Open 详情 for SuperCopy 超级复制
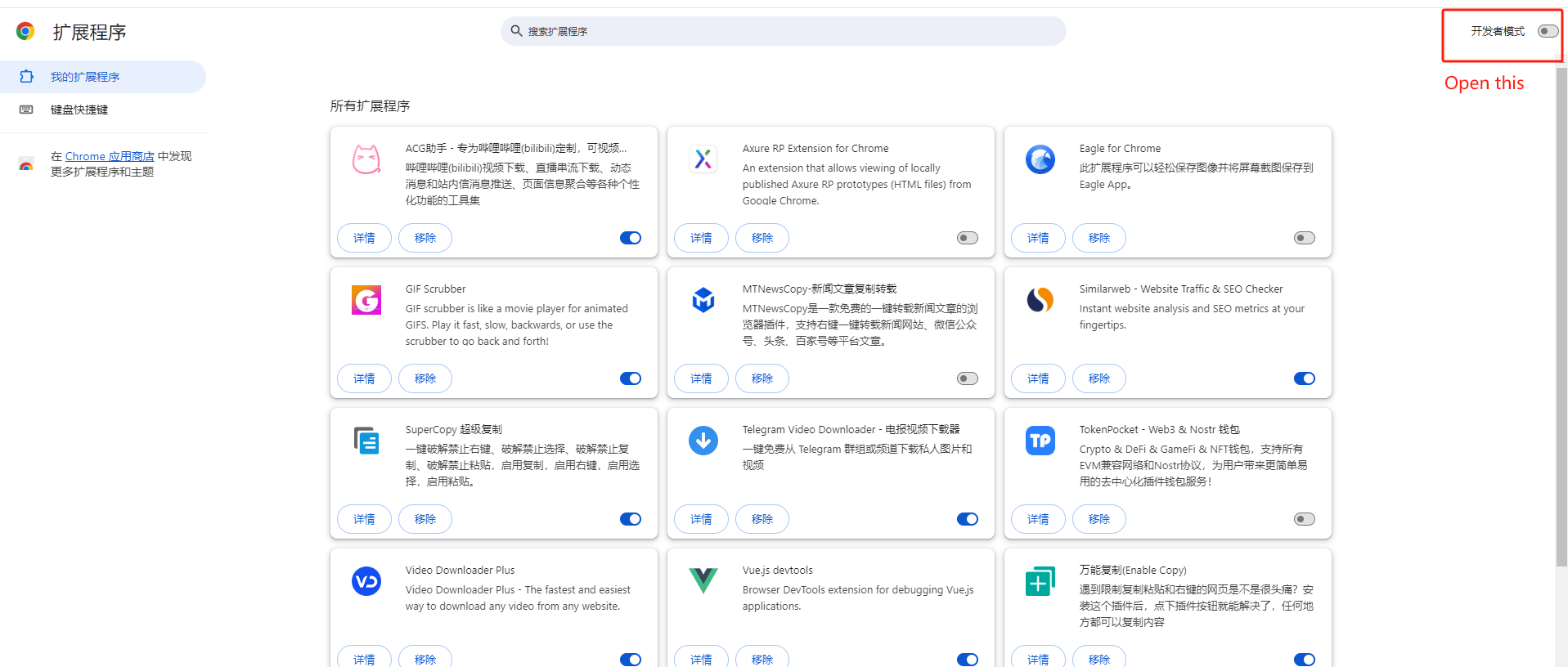Image resolution: width=1568 pixels, height=667 pixels. point(364,519)
